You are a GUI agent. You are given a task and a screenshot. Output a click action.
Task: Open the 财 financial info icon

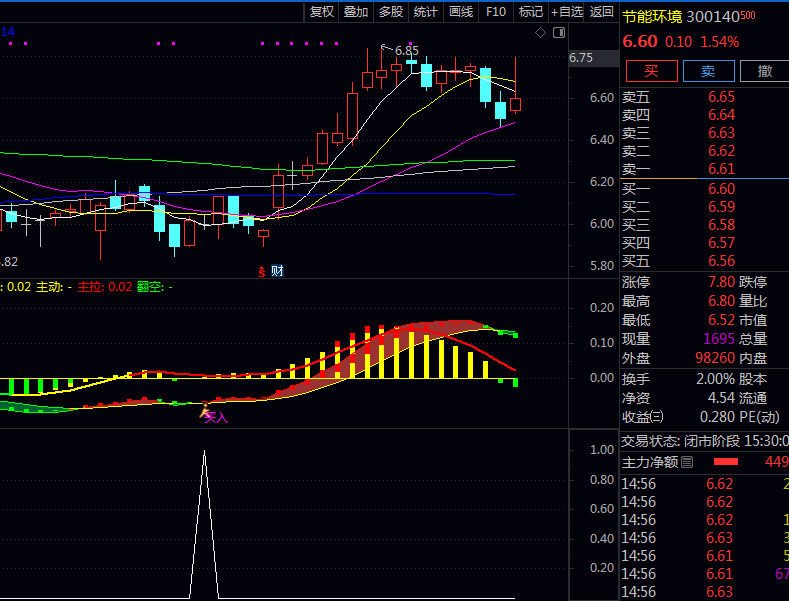[276, 270]
